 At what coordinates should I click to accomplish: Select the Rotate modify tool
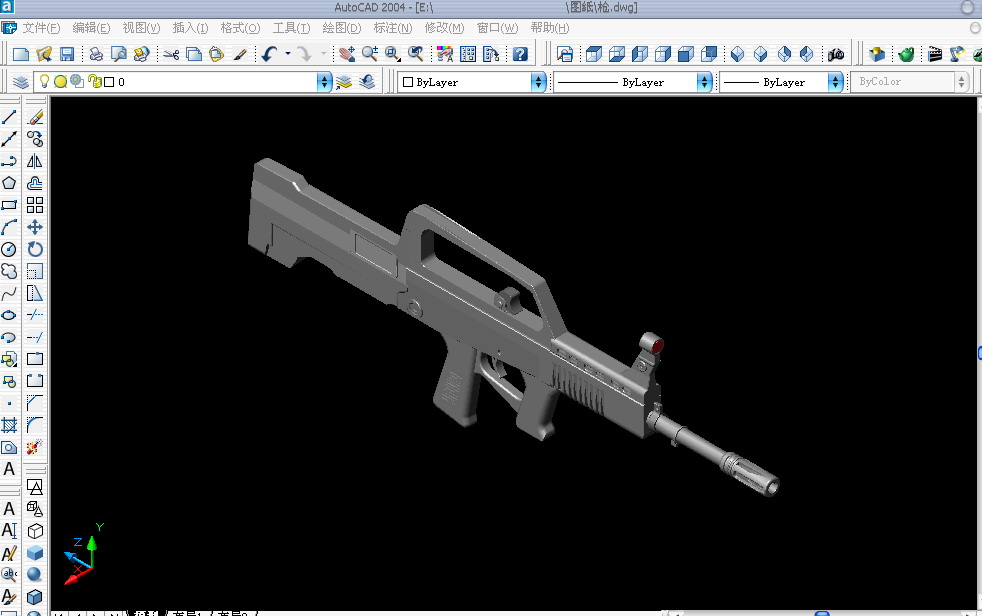coord(35,249)
